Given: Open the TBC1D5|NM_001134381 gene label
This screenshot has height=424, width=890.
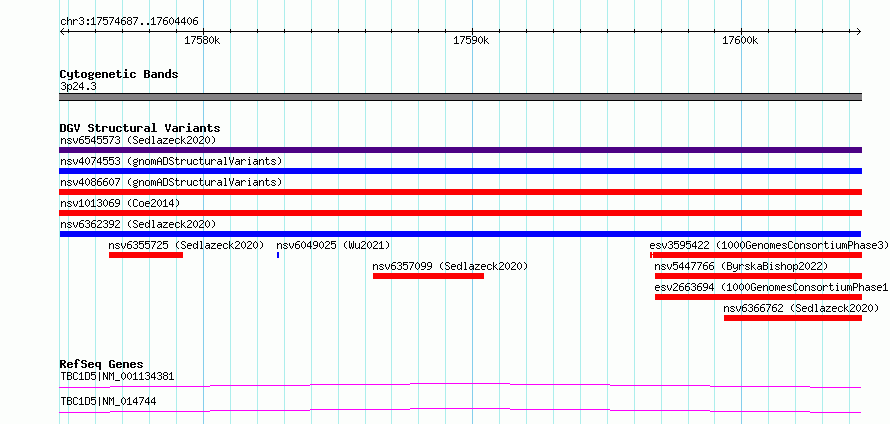Looking at the screenshot, I should 117,376.
